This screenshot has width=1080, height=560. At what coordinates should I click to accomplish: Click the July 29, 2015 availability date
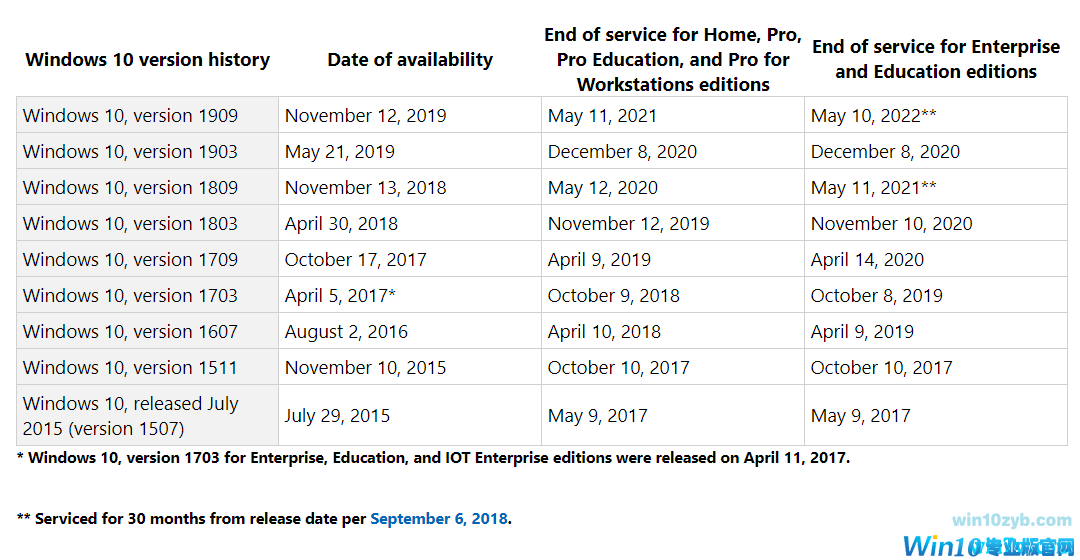(x=337, y=416)
